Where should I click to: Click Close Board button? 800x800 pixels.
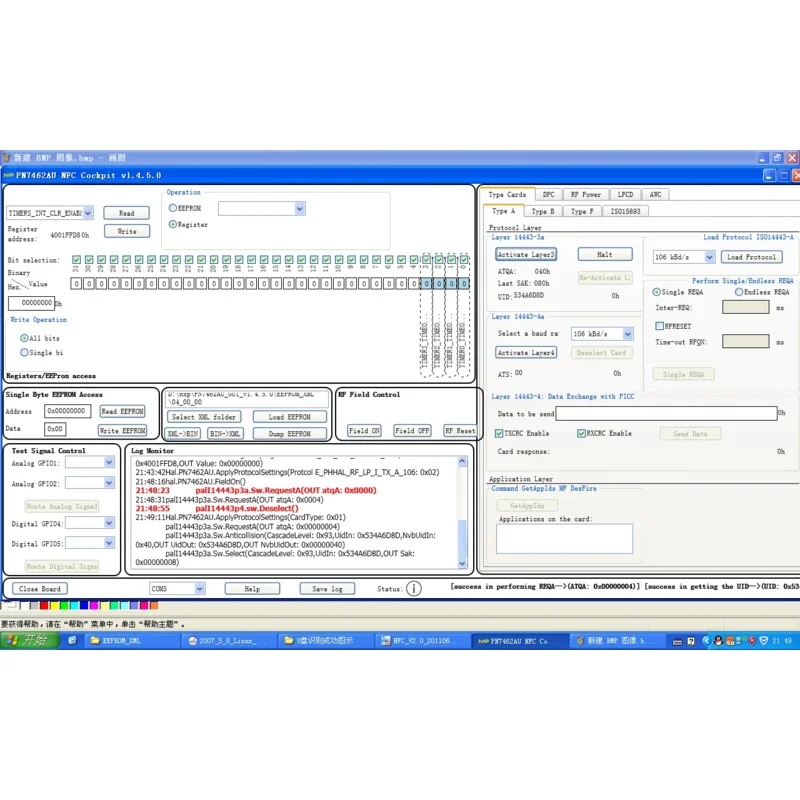(39, 588)
